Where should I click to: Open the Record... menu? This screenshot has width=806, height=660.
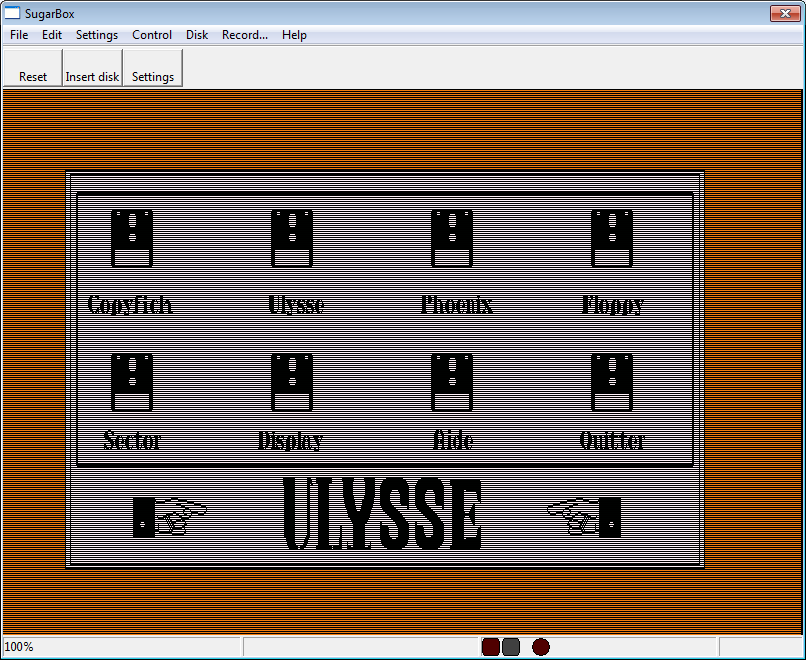point(245,35)
